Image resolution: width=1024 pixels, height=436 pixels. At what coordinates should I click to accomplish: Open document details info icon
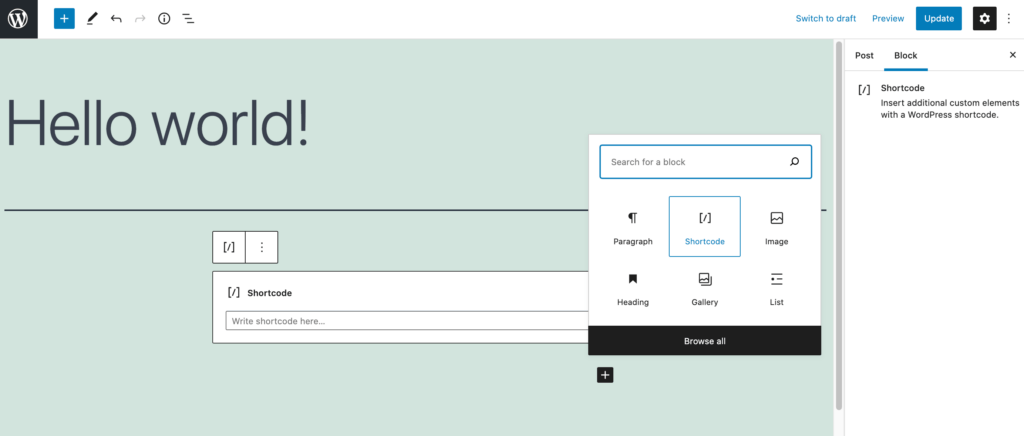[164, 19]
